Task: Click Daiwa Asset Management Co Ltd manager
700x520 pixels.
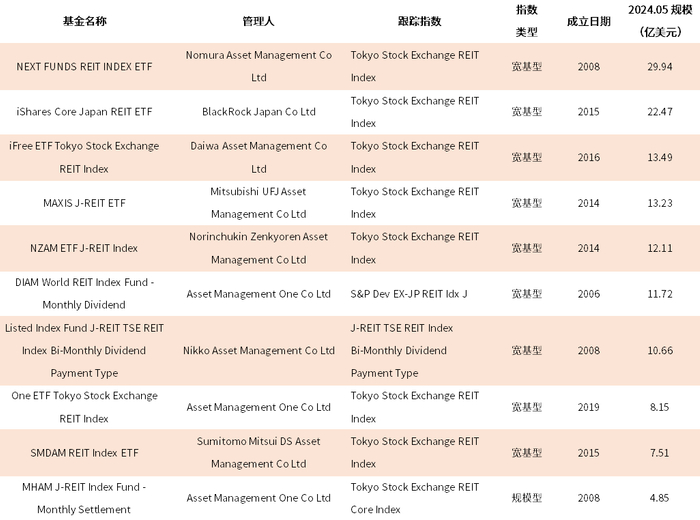Action: tap(258, 158)
